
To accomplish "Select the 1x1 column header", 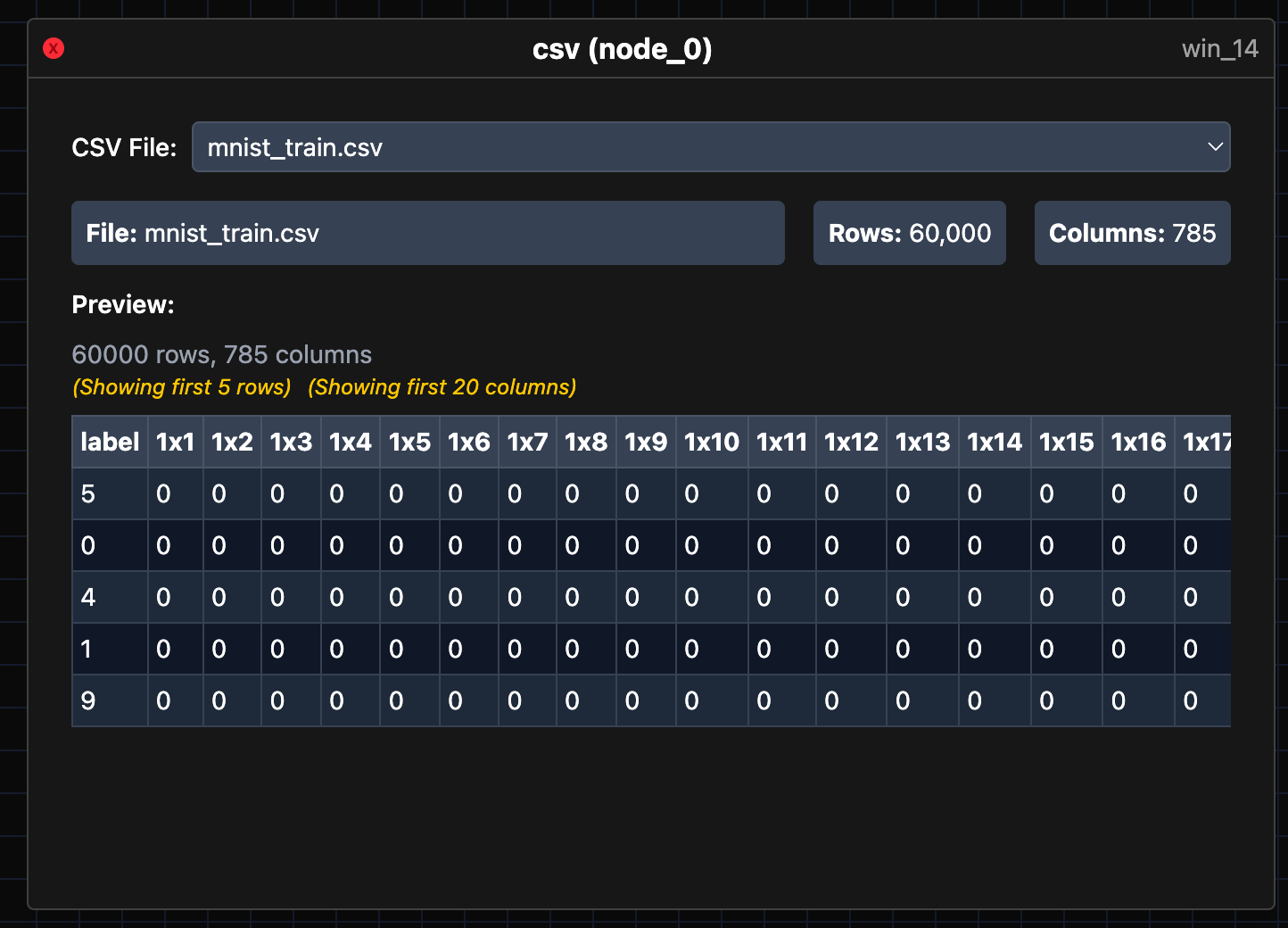I will [x=176, y=442].
